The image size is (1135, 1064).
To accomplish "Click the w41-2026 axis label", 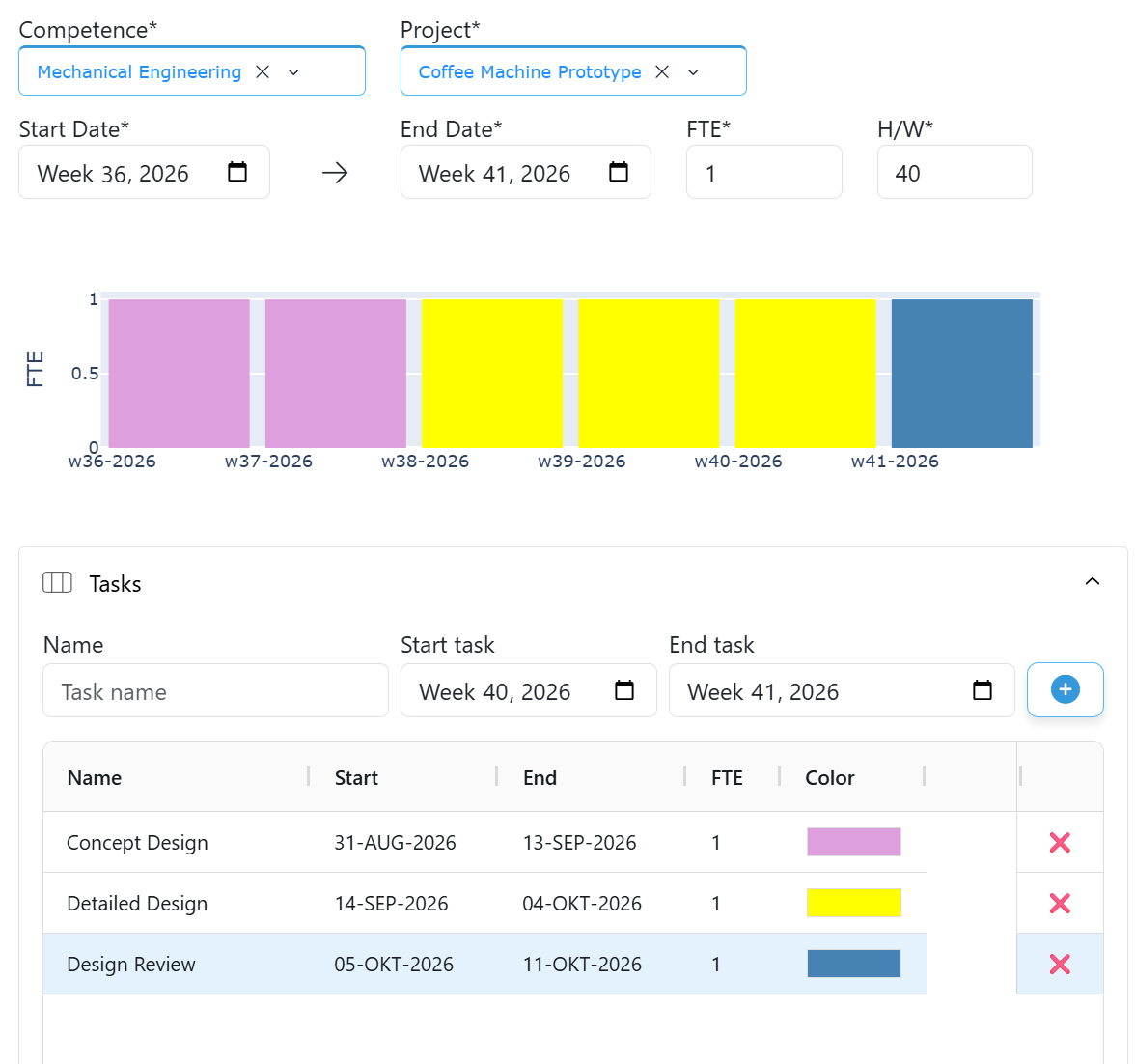I will [x=895, y=462].
